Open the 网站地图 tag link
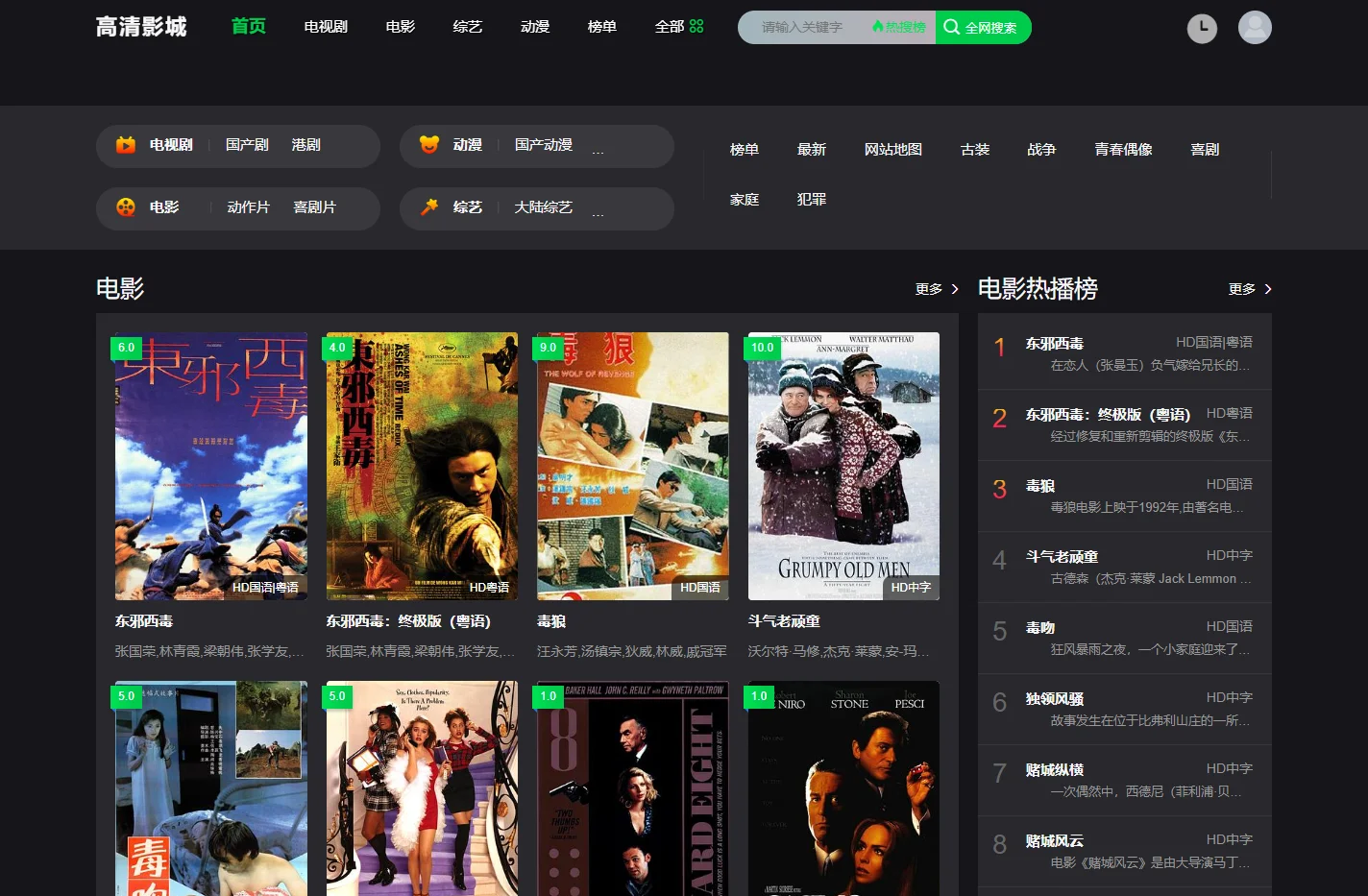The height and width of the screenshot is (896, 1368). pyautogui.click(x=893, y=150)
